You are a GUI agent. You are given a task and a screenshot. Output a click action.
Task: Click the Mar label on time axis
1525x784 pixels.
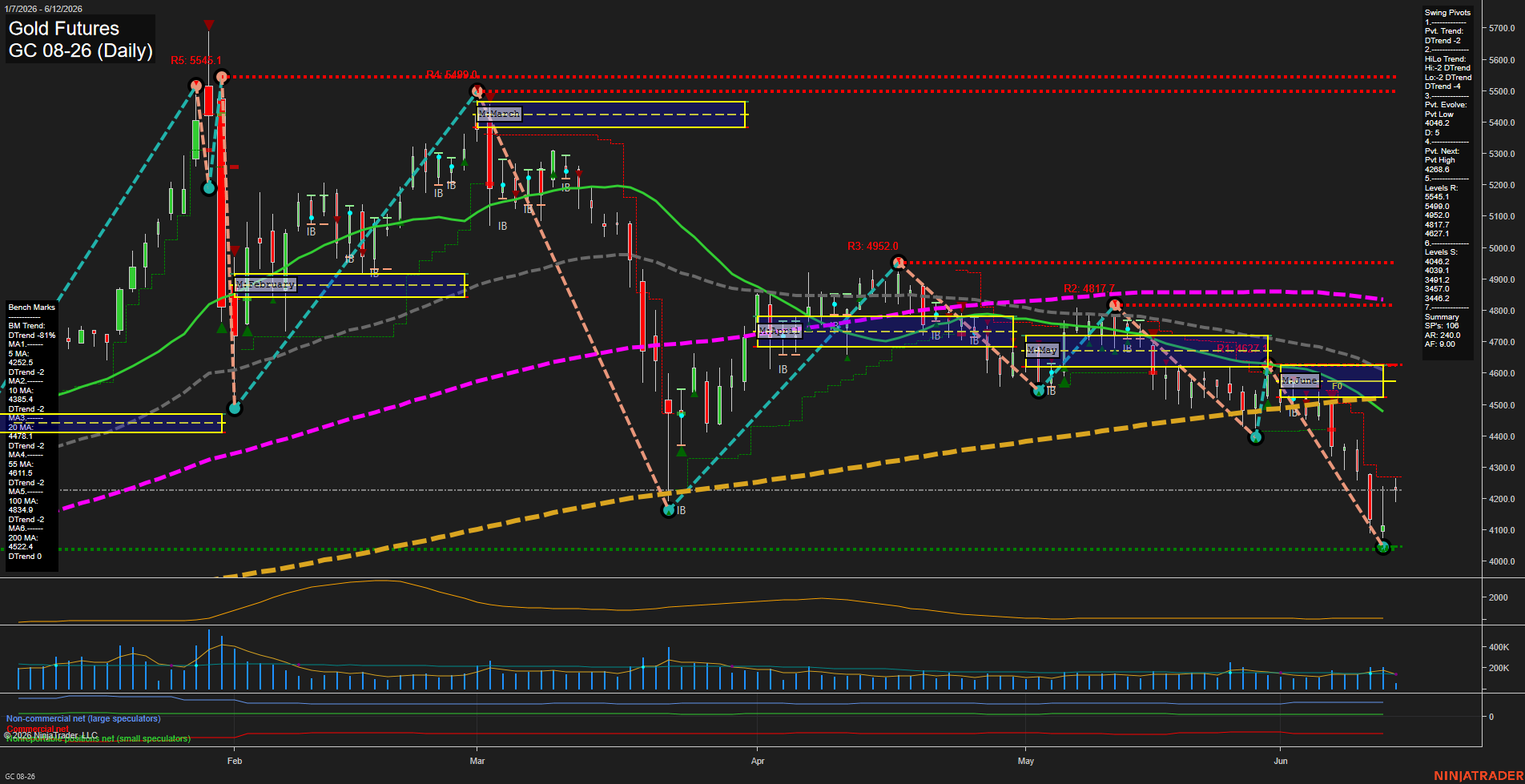[x=477, y=761]
